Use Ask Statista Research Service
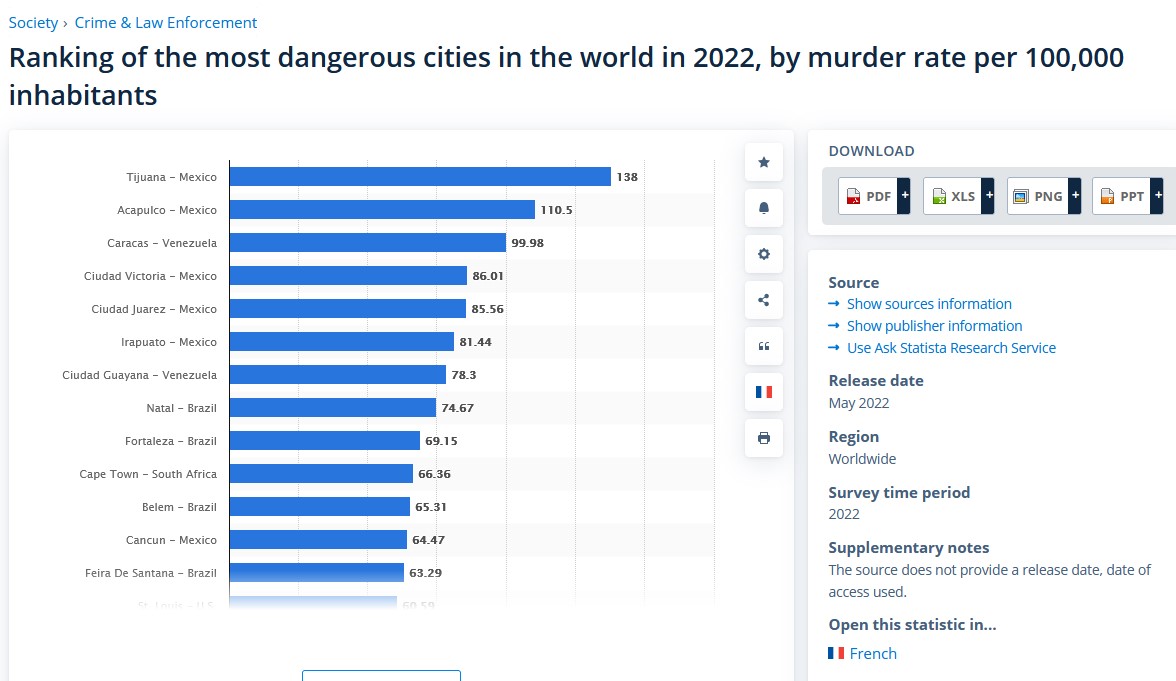This screenshot has width=1176, height=681. tap(951, 348)
